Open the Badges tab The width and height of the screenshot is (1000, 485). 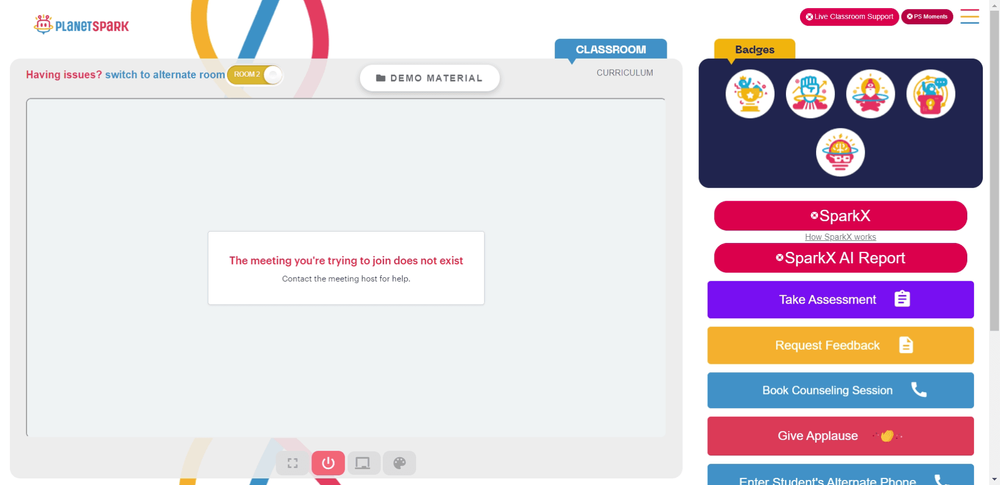point(754,49)
